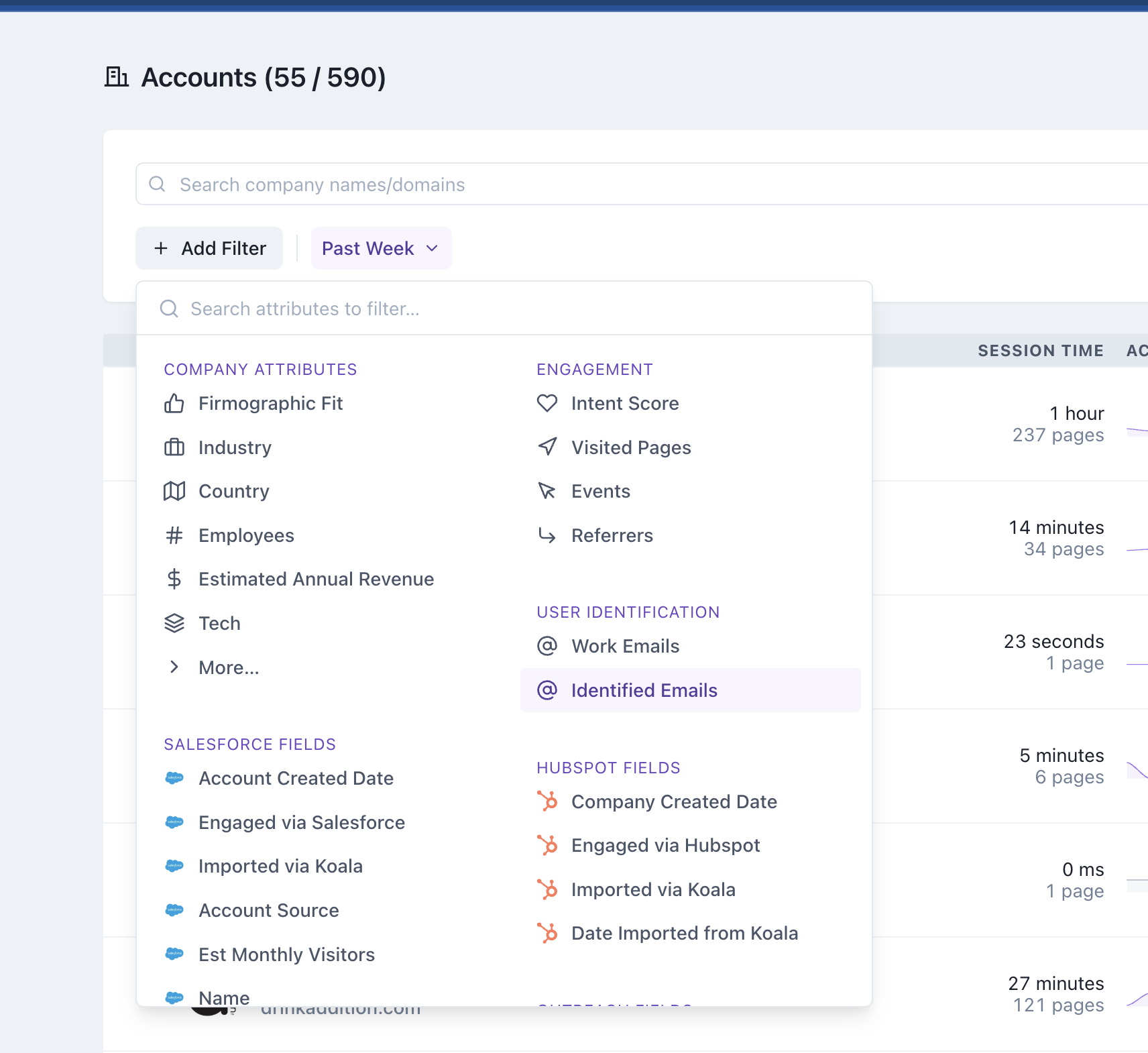The width and height of the screenshot is (1148, 1053).
Task: Expand More company attributes
Action: (x=229, y=667)
